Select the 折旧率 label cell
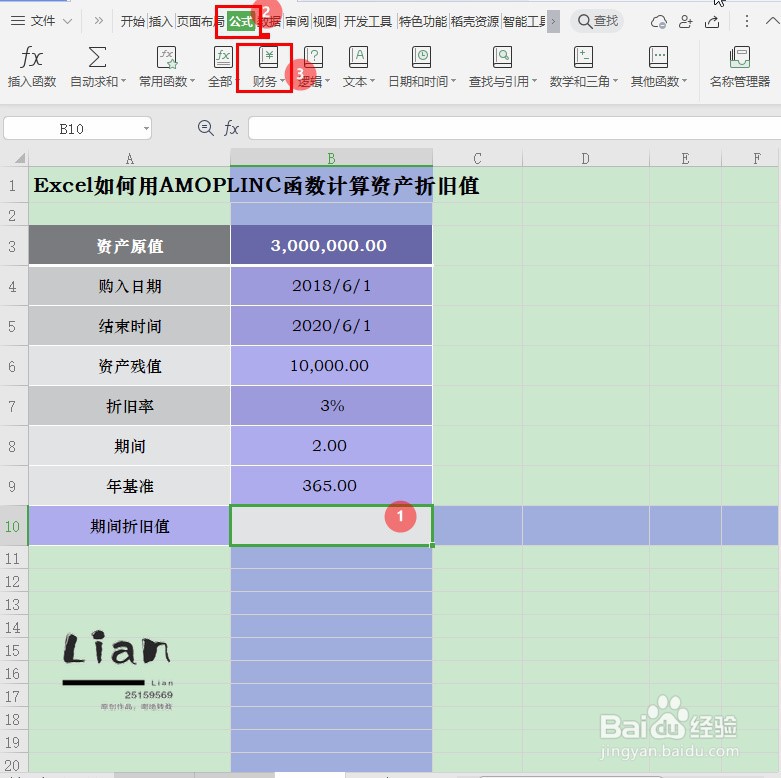This screenshot has width=781, height=778. click(130, 405)
